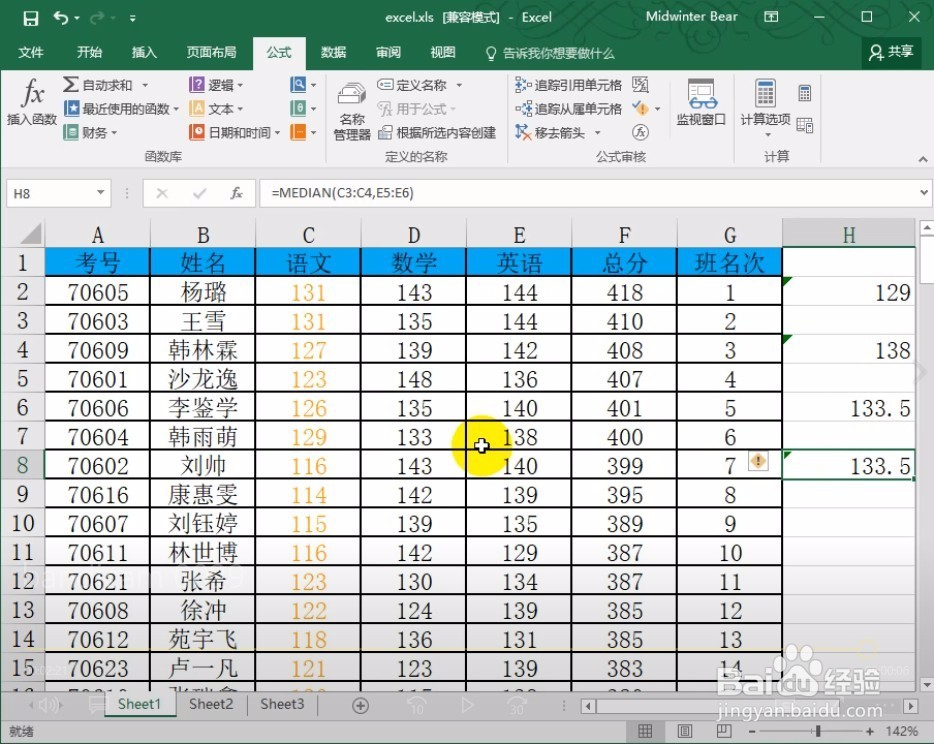Click the zoom in plus button
934x744 pixels.
pos(870,731)
